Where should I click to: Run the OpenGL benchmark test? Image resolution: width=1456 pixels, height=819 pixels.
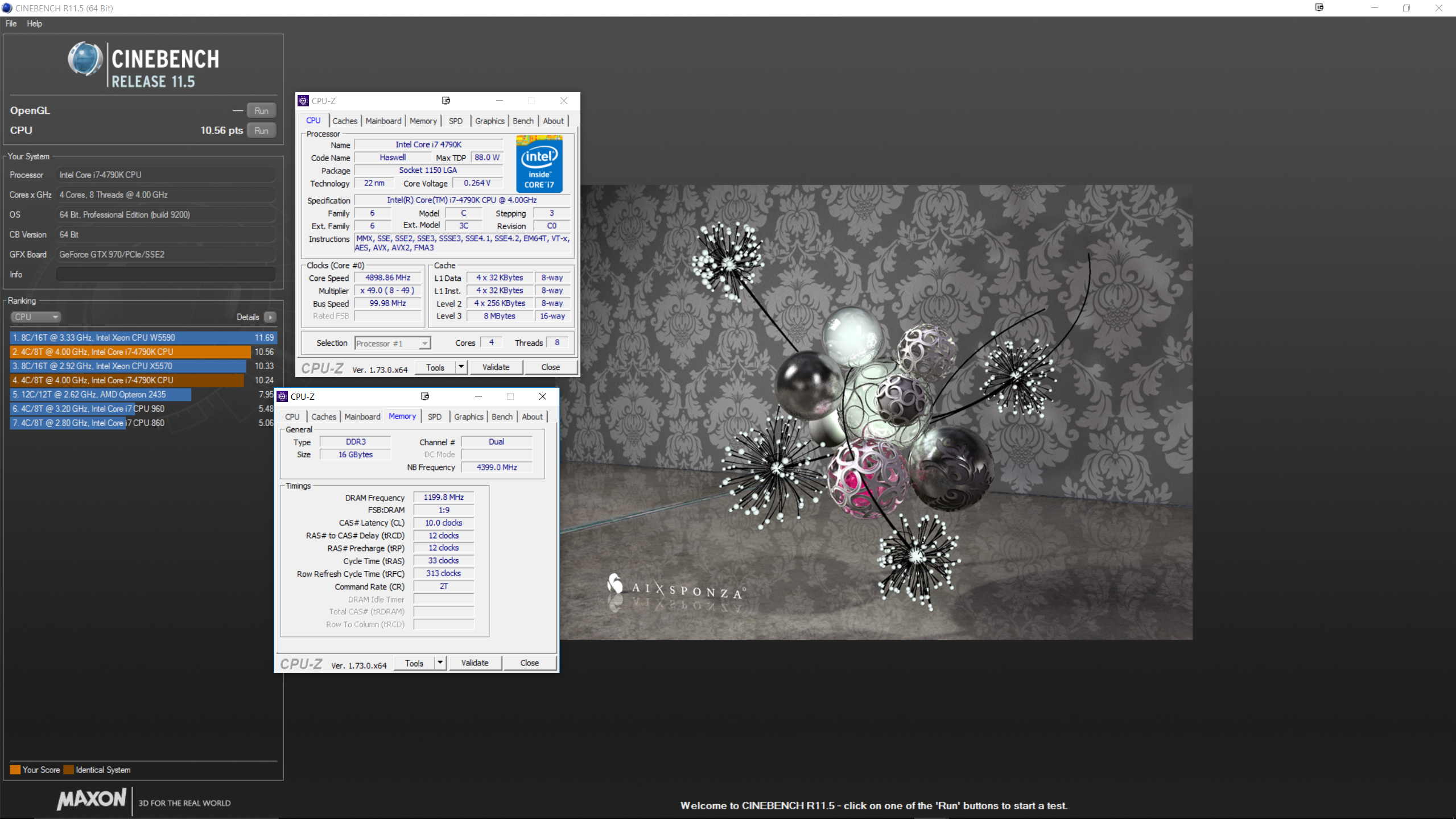pos(261,110)
